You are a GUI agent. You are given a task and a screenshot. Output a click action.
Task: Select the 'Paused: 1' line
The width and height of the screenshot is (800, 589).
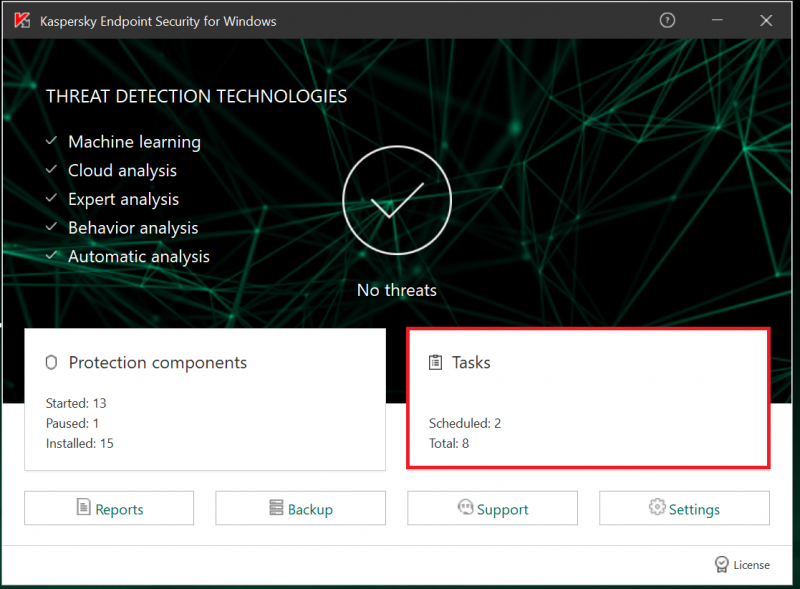(x=75, y=423)
